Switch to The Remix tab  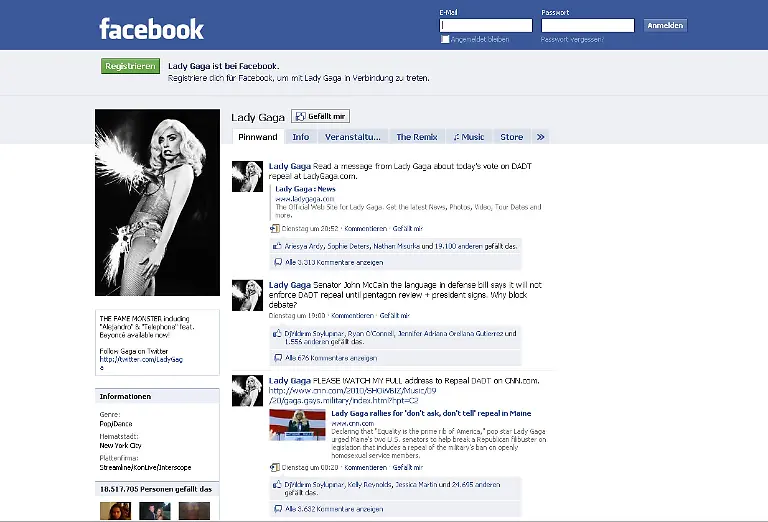pyautogui.click(x=417, y=137)
